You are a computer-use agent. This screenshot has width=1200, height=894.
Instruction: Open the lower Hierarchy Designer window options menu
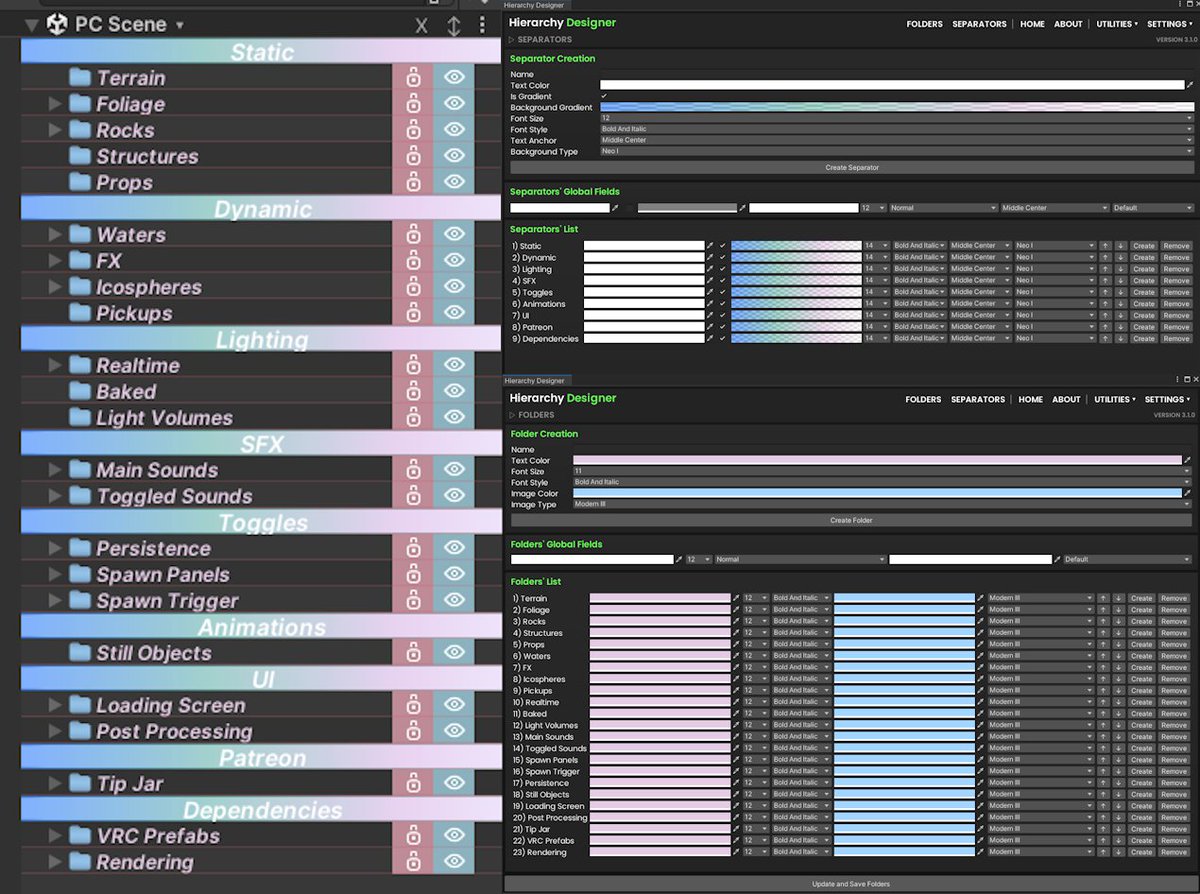coord(1177,380)
